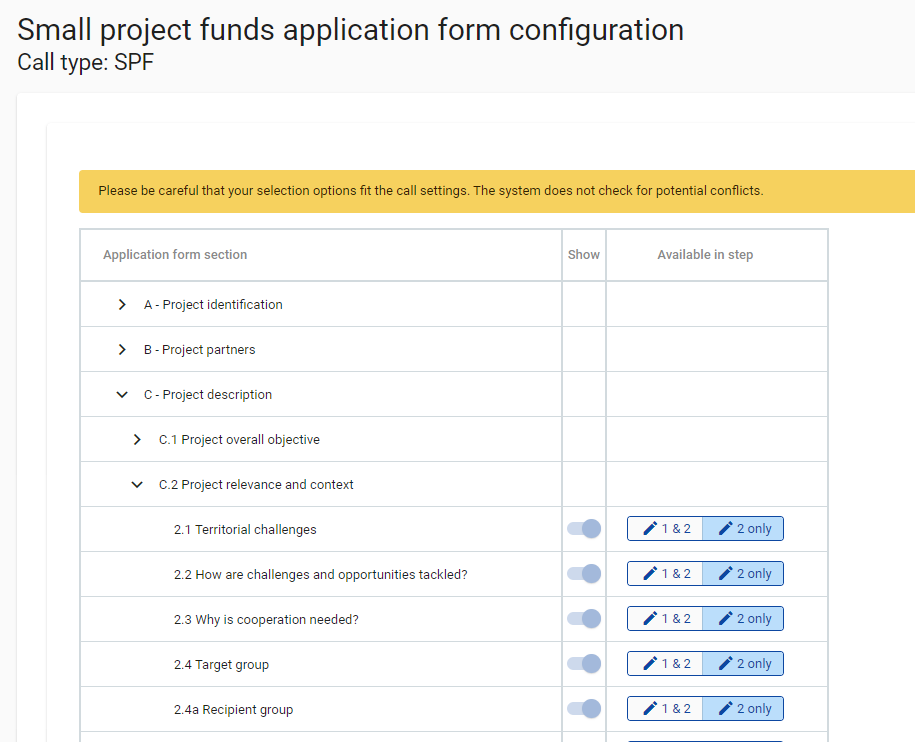Pick '2 only' step for 2.4 Target group
This screenshot has width=915, height=742.
pyautogui.click(x=744, y=664)
